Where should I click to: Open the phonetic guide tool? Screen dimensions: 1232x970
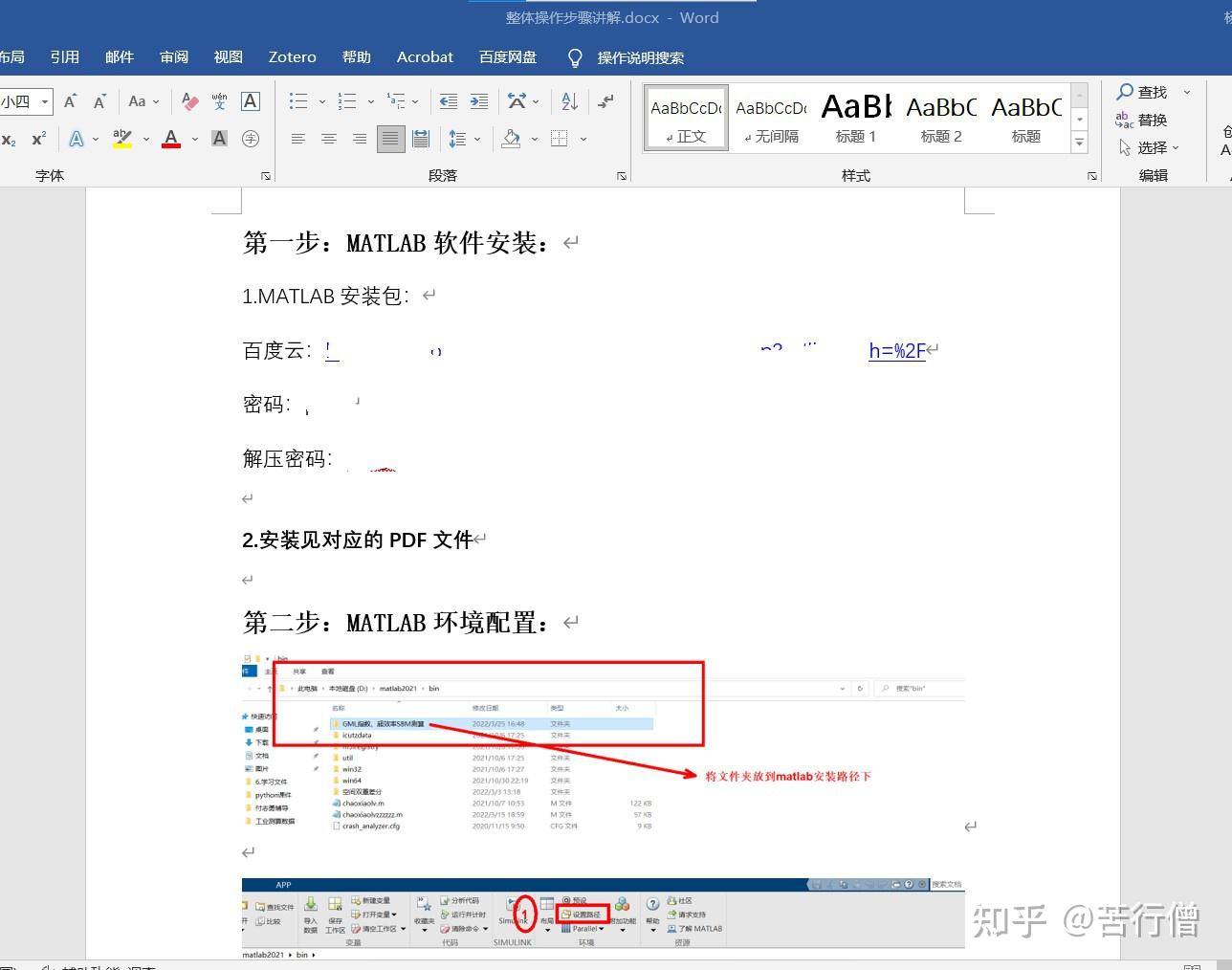coord(219,101)
